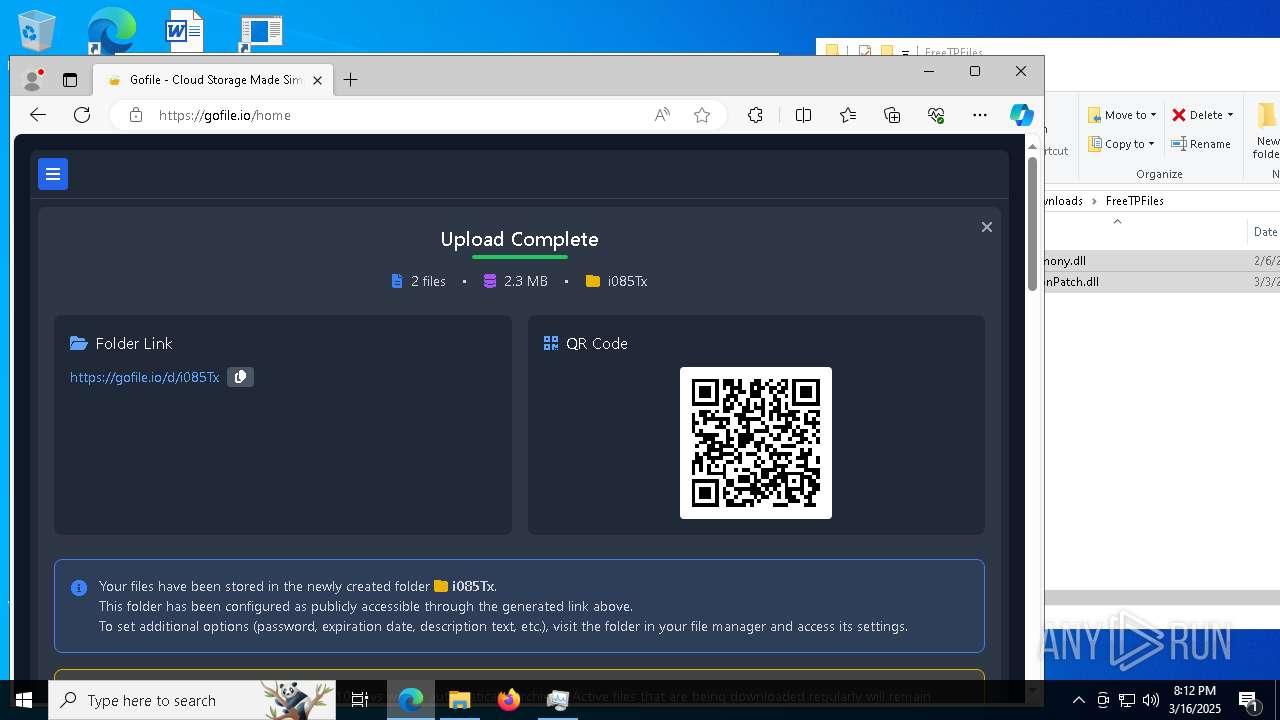The image size is (1280, 720).
Task: Click the Edge page vertical scrollbar
Action: (x=1033, y=224)
